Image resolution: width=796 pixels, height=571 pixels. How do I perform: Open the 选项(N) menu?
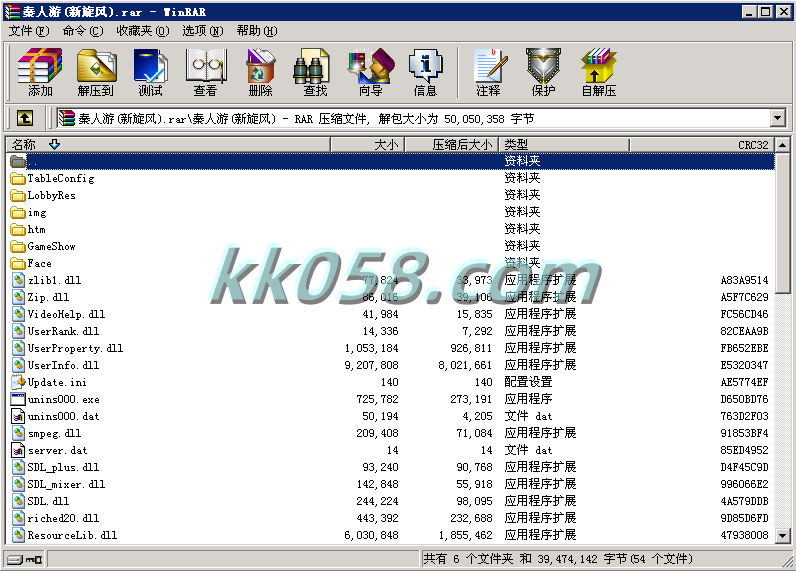point(203,31)
